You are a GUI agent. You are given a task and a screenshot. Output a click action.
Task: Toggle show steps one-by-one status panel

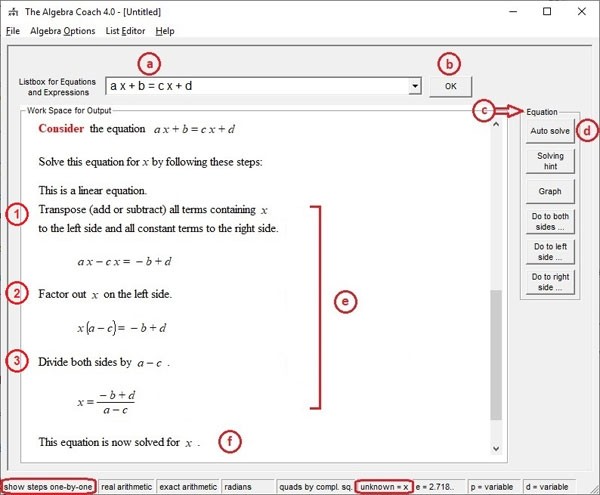(48, 486)
